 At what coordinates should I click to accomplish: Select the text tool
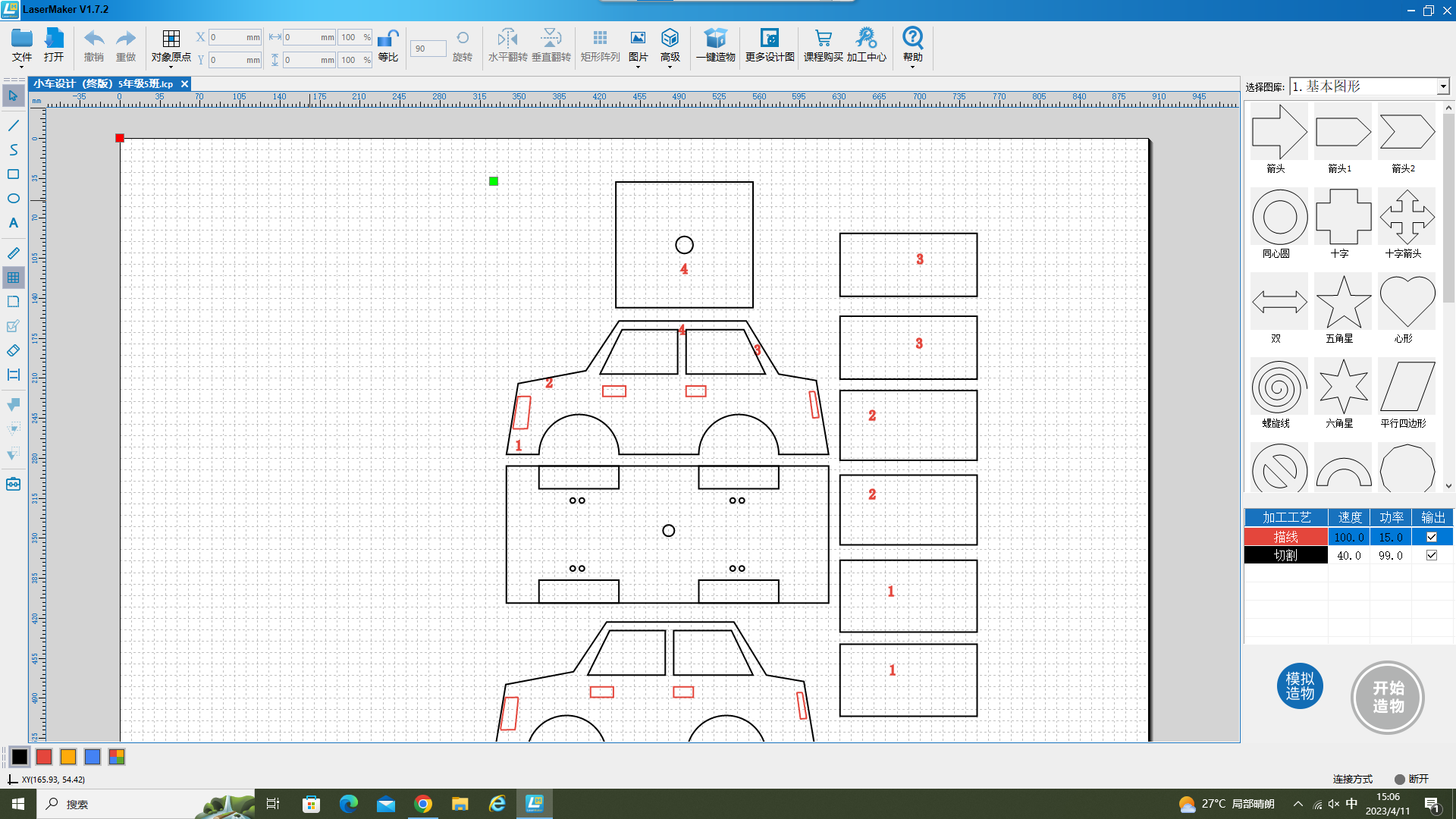click(x=13, y=223)
